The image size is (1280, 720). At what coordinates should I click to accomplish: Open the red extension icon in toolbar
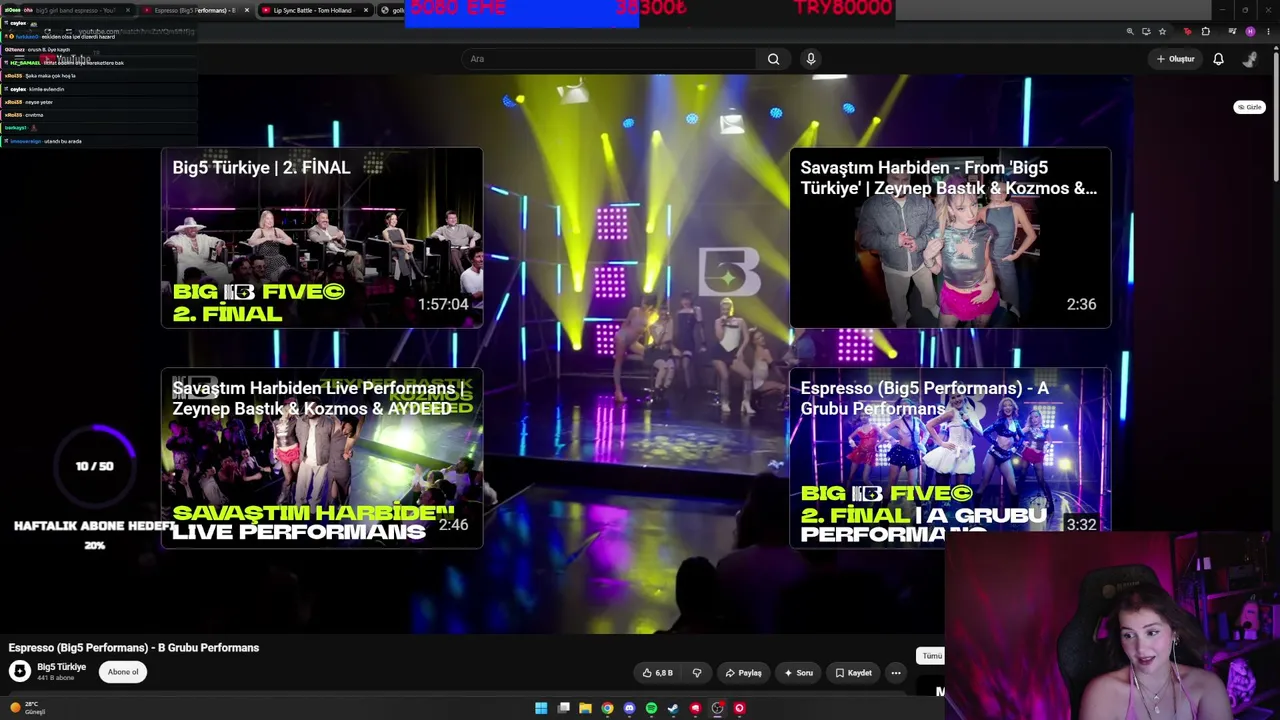pyautogui.click(x=1187, y=31)
